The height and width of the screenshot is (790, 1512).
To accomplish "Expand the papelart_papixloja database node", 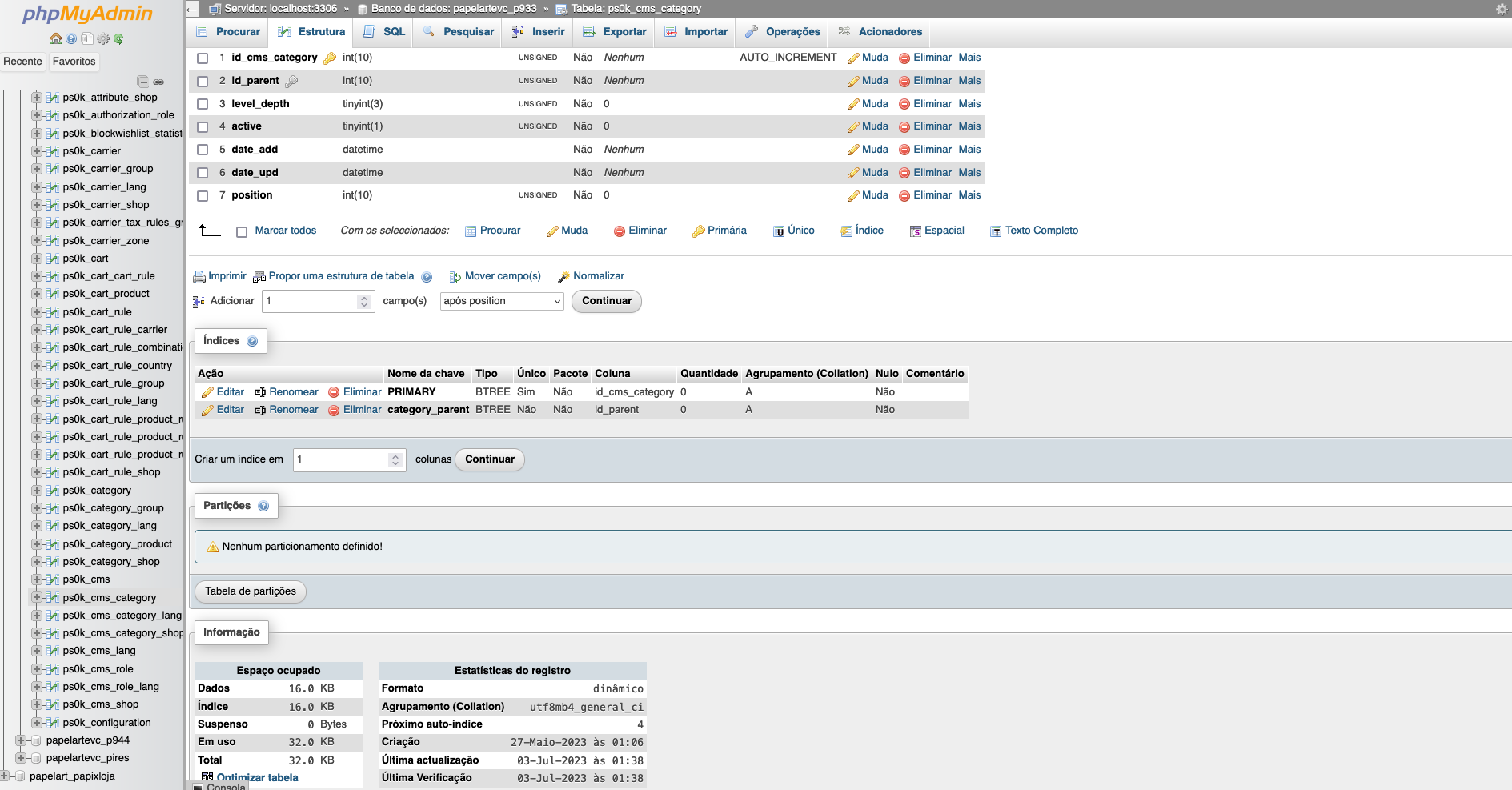I will [4, 776].
